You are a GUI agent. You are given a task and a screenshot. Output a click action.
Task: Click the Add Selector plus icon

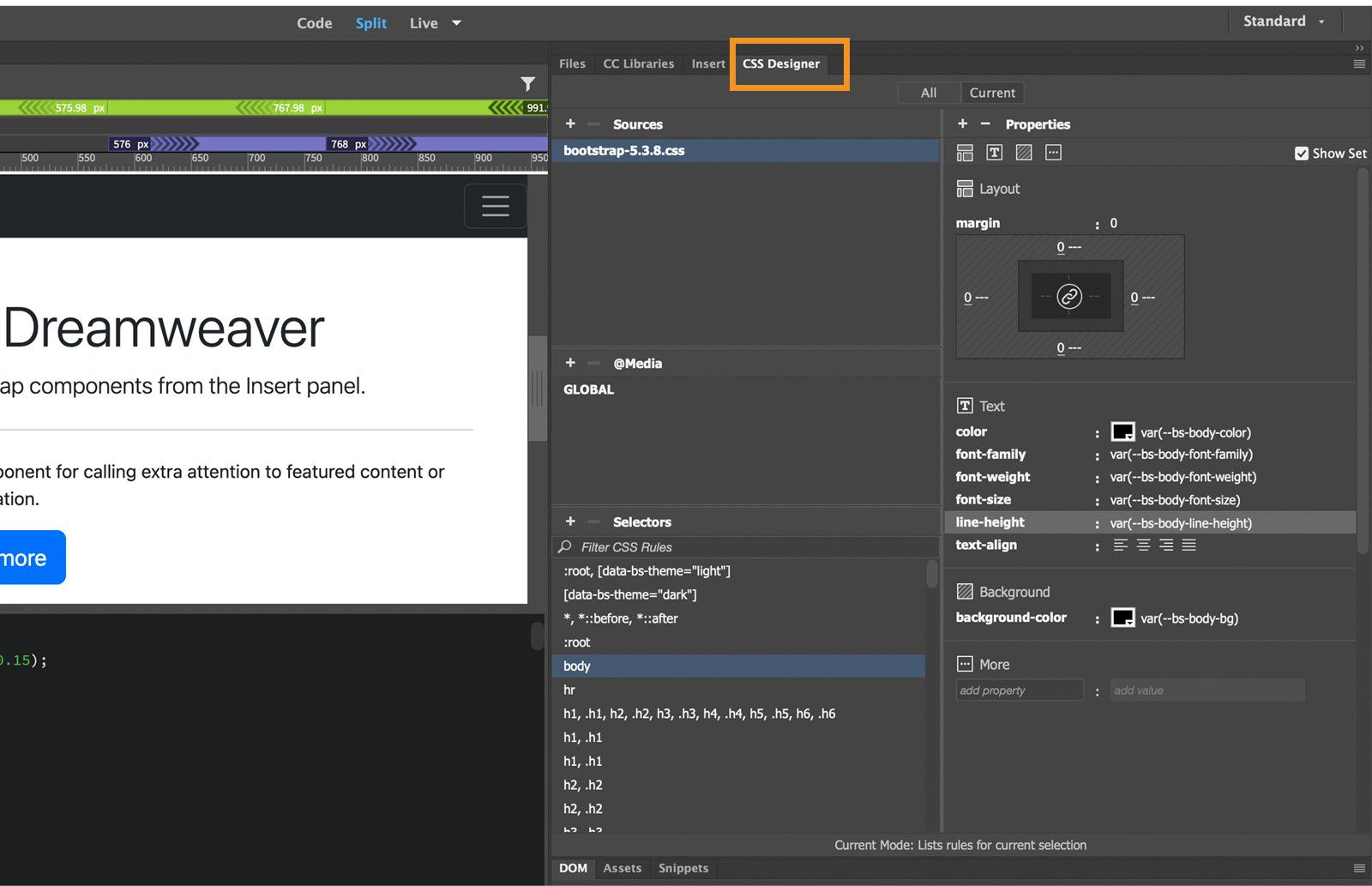point(570,521)
